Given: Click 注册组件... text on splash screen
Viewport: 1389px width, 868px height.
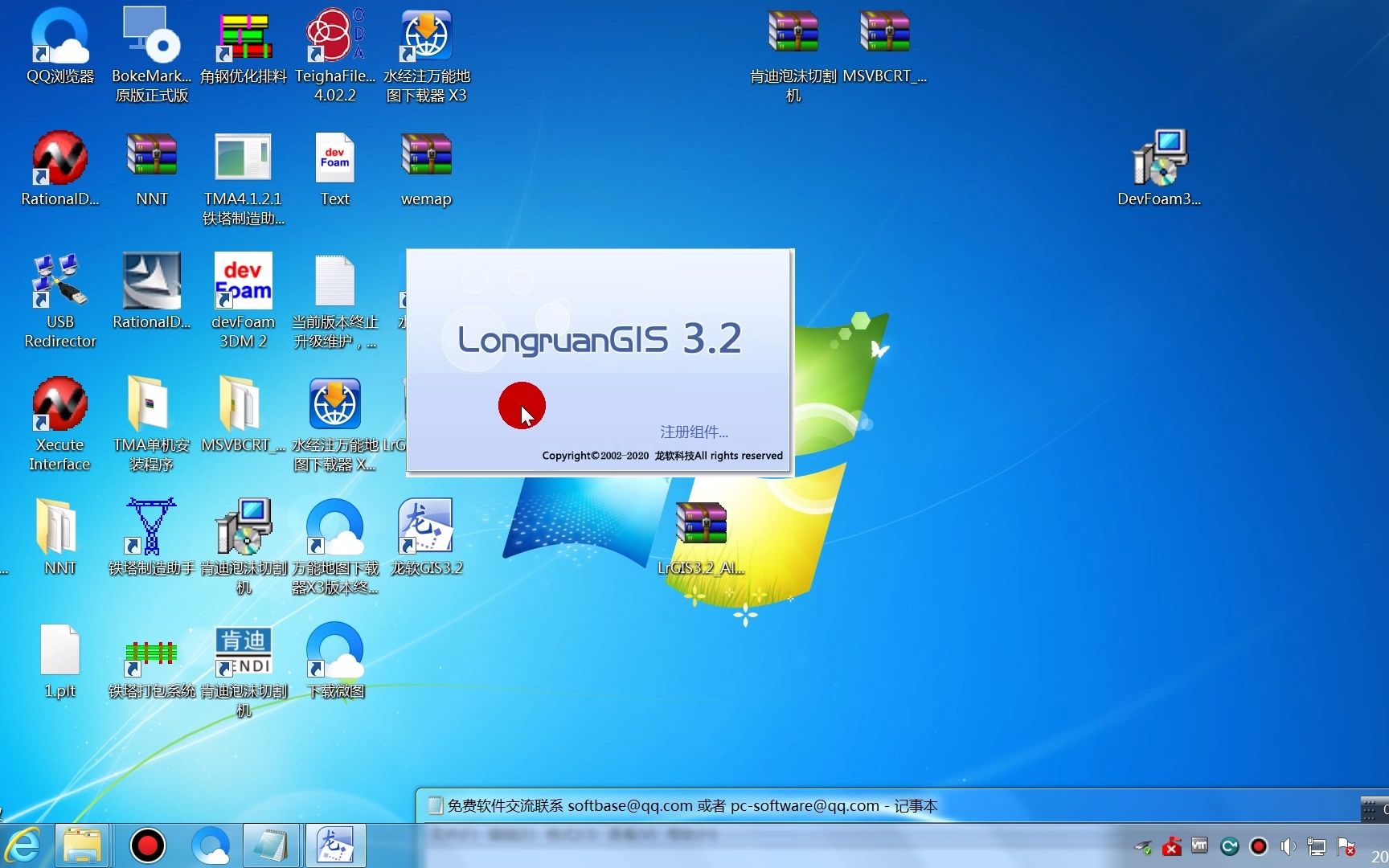Looking at the screenshot, I should click(x=694, y=432).
